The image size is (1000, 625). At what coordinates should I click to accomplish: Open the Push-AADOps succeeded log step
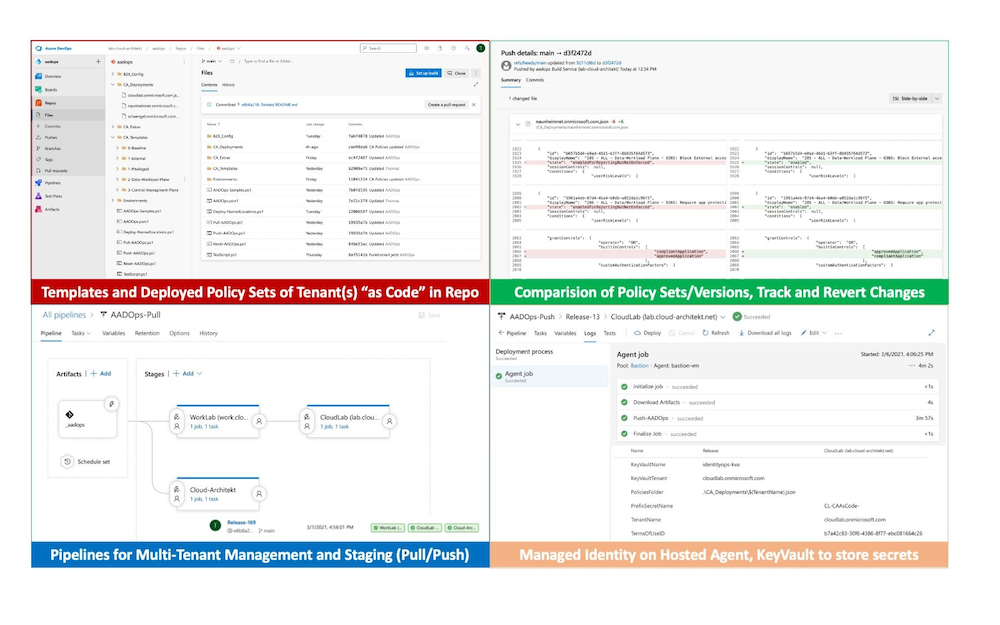[x=778, y=418]
